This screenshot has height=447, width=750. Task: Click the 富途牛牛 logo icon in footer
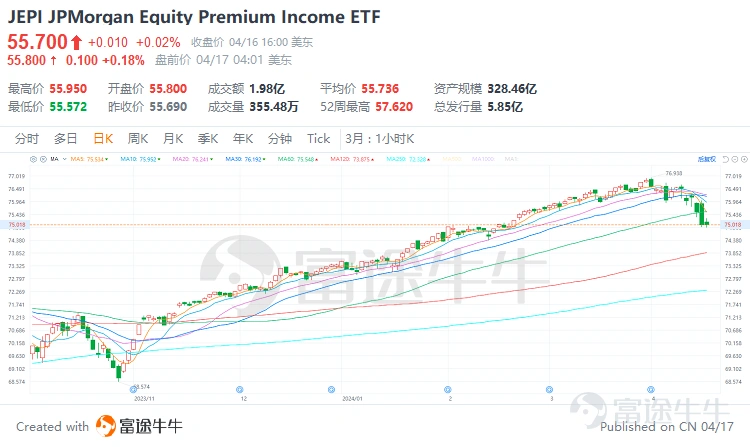(x=106, y=425)
